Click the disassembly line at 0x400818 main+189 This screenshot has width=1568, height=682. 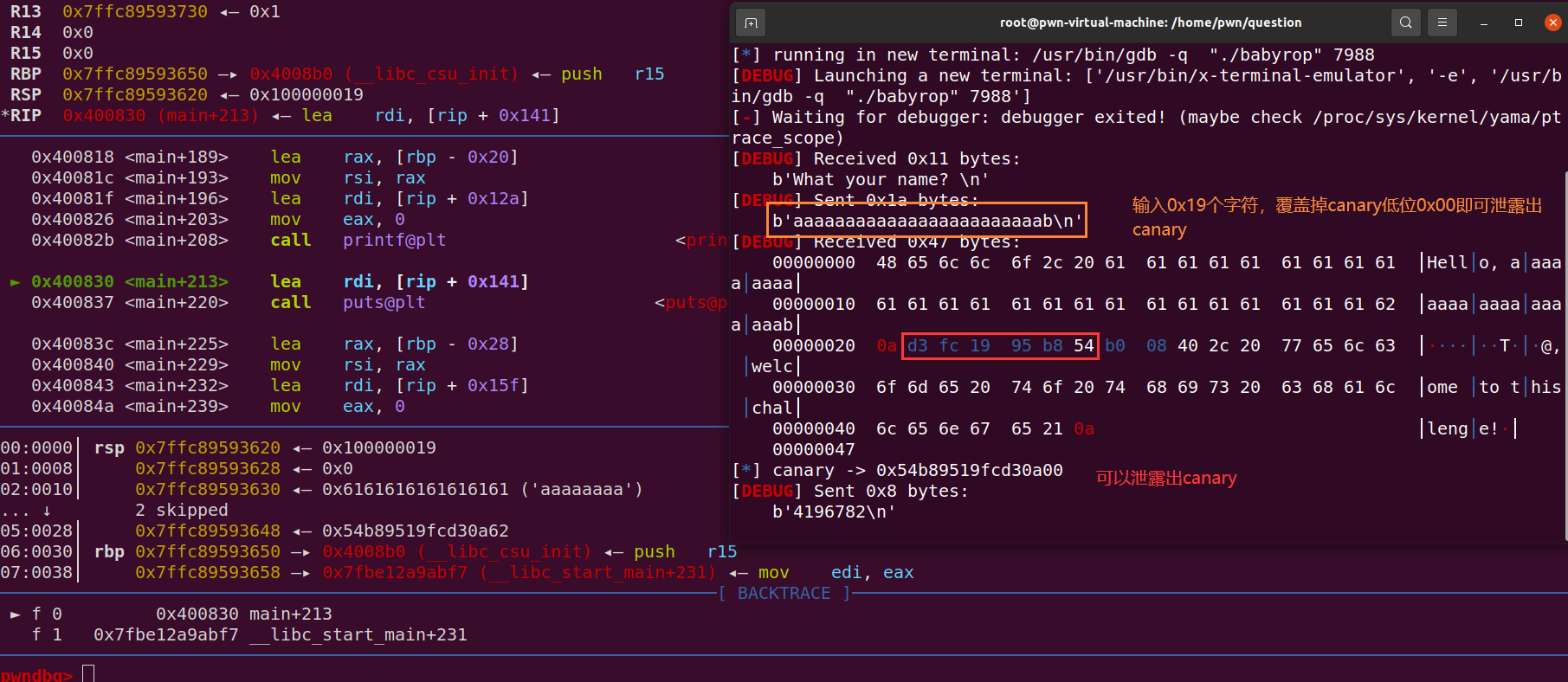tap(275, 158)
